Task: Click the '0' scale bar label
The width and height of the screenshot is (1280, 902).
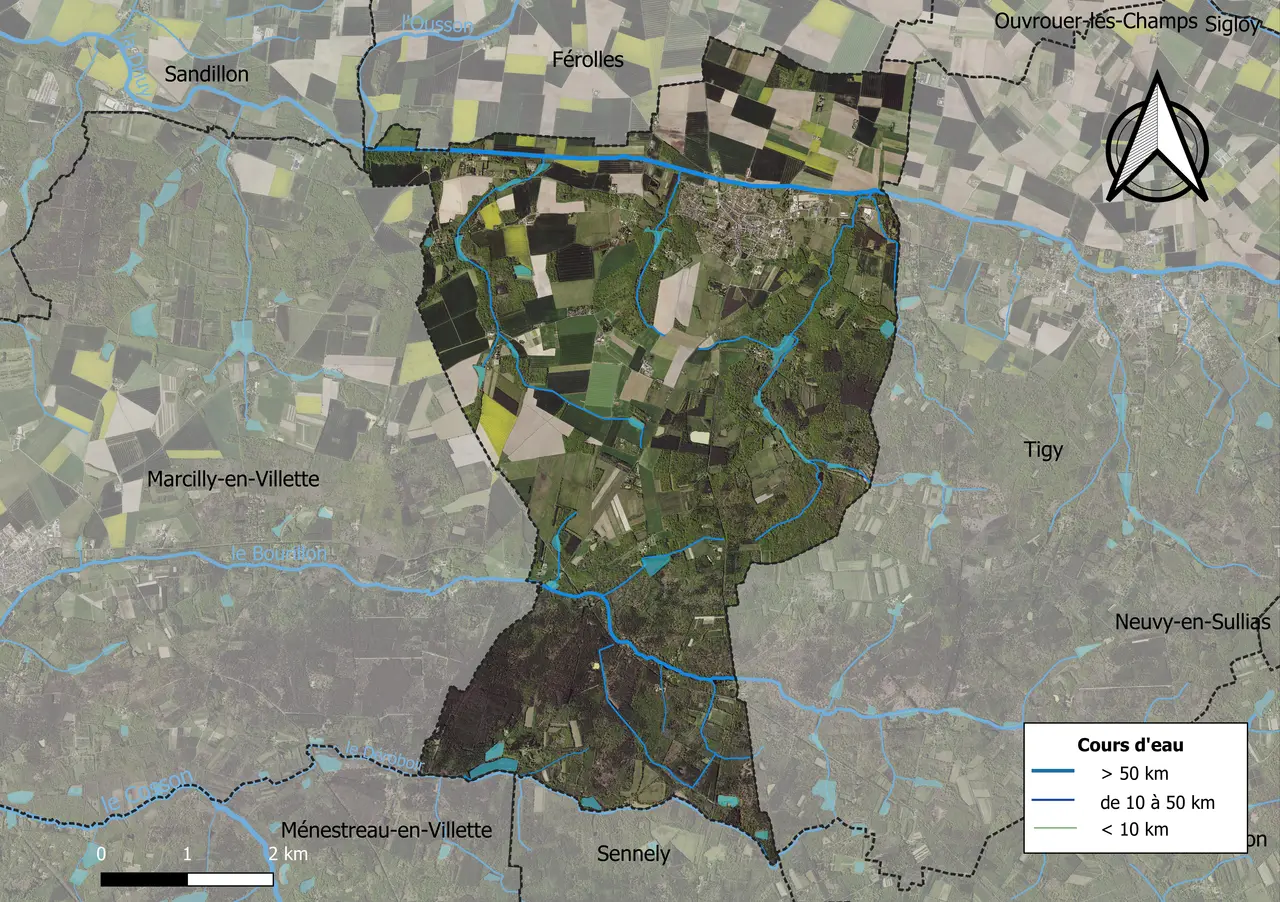Action: coord(101,854)
